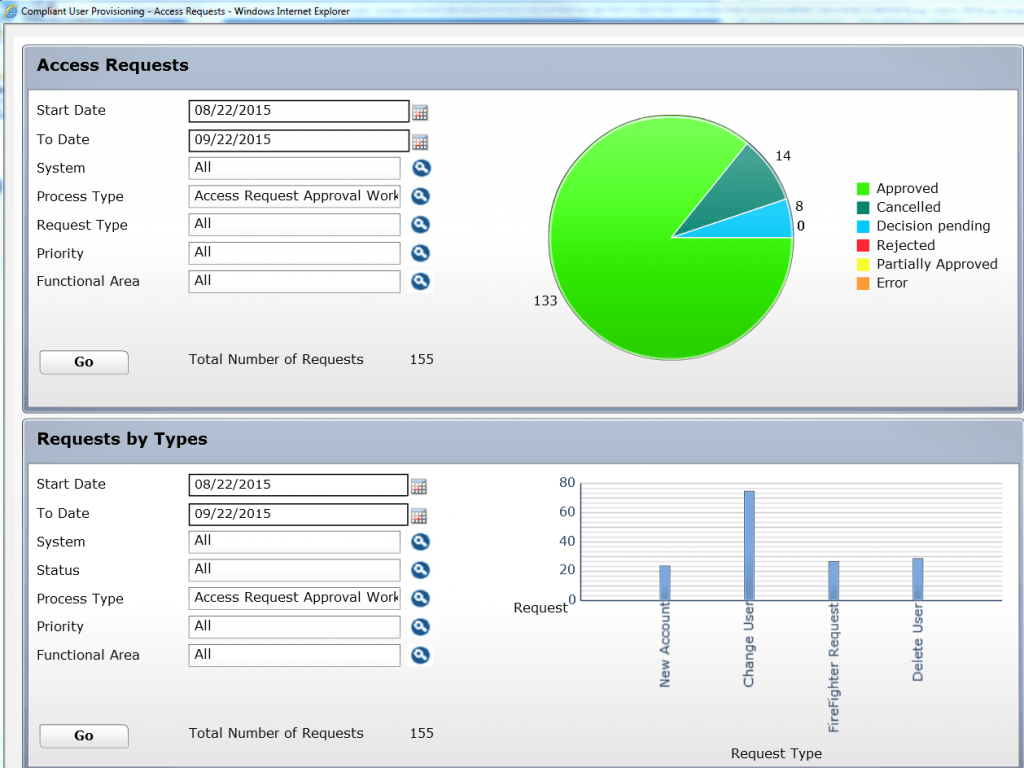Select the Functional Area field in Requests by Types

[294, 655]
